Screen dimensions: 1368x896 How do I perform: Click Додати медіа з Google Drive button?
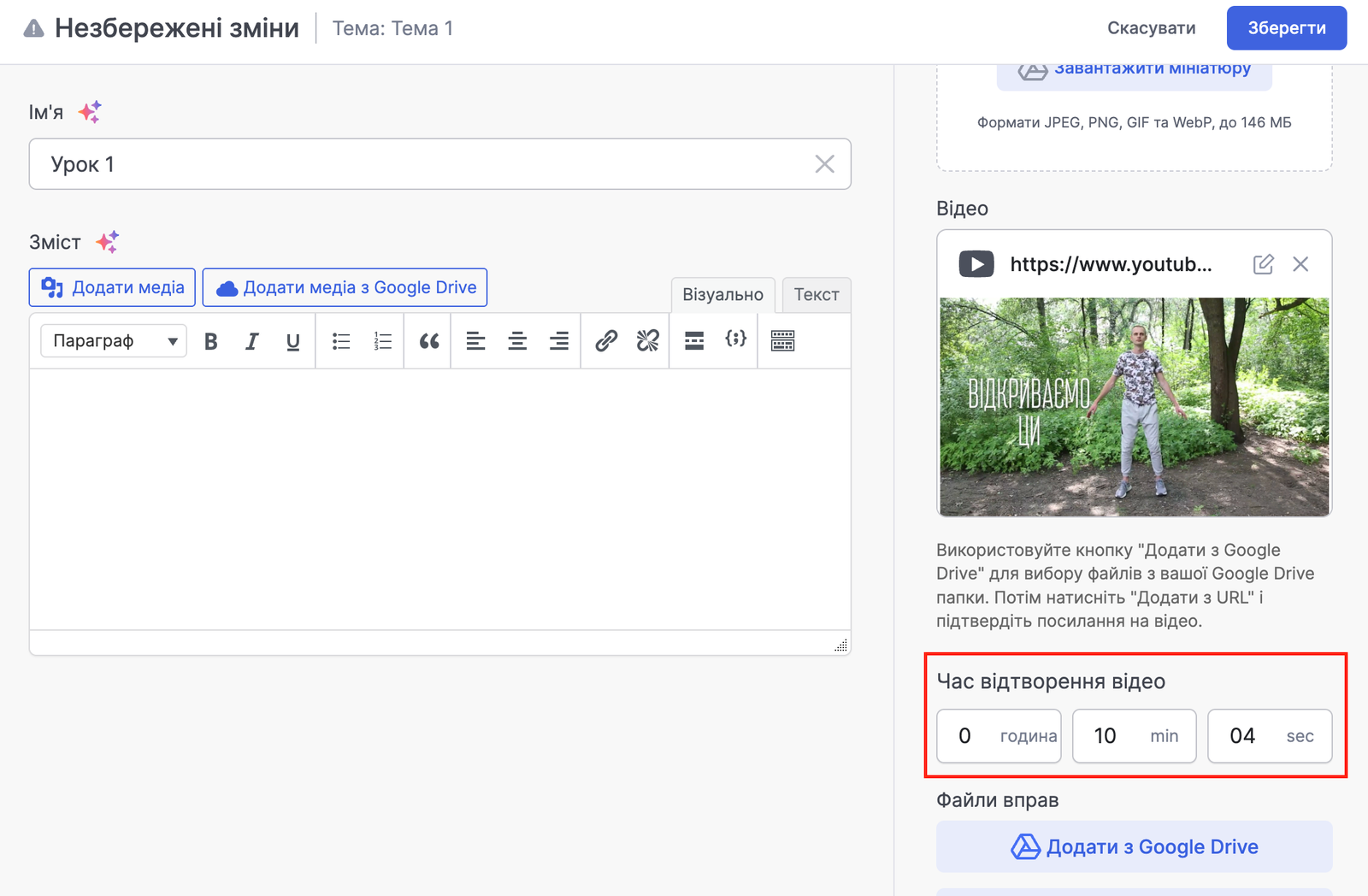coord(345,287)
